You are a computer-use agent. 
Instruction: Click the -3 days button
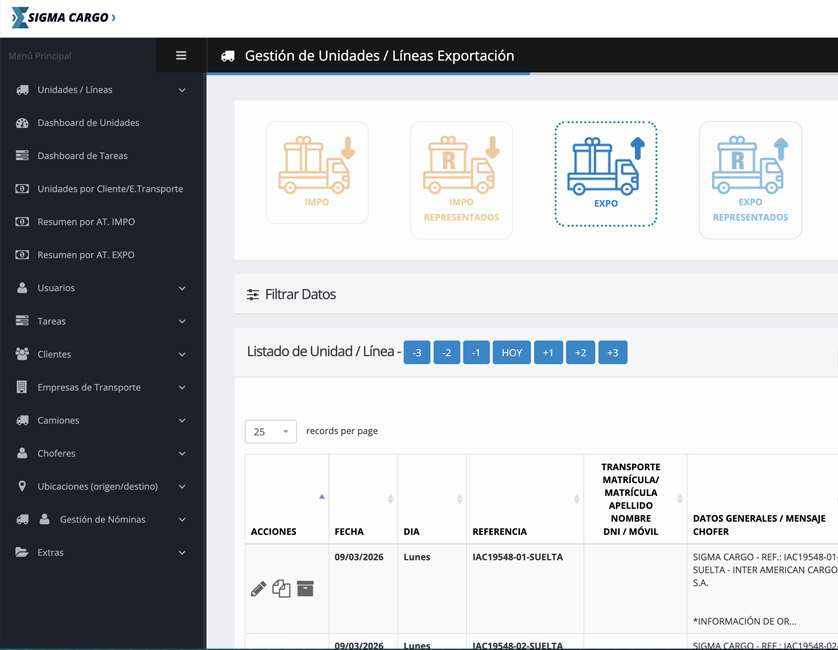tap(417, 353)
